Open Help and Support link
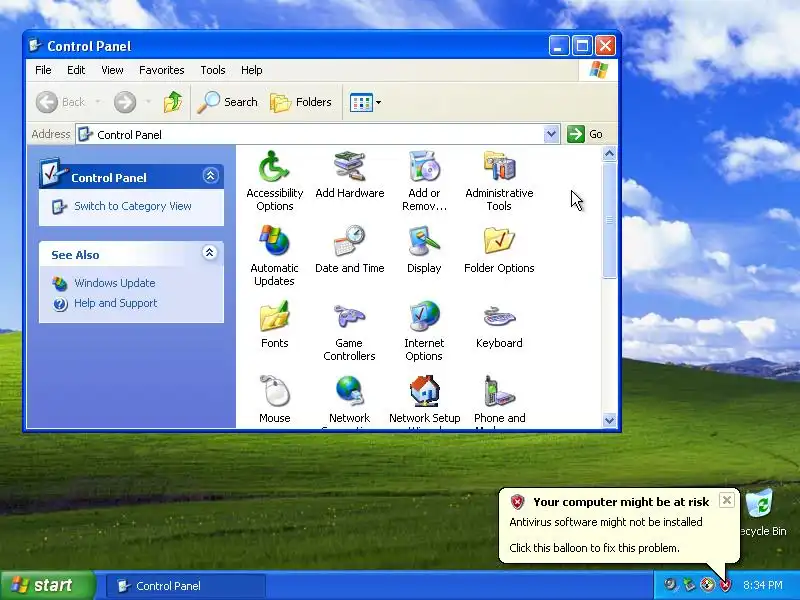The width and height of the screenshot is (800, 600). pyautogui.click(x=116, y=303)
